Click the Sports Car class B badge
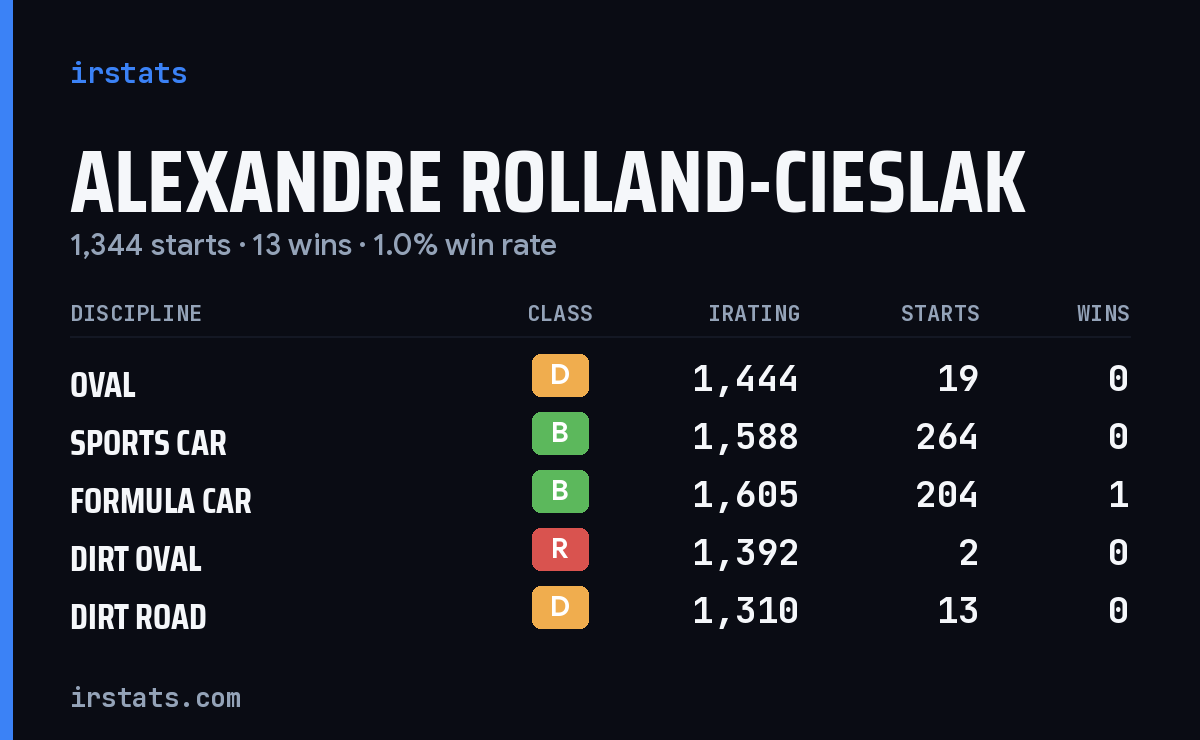Screen dimensions: 1200x740 [560, 434]
